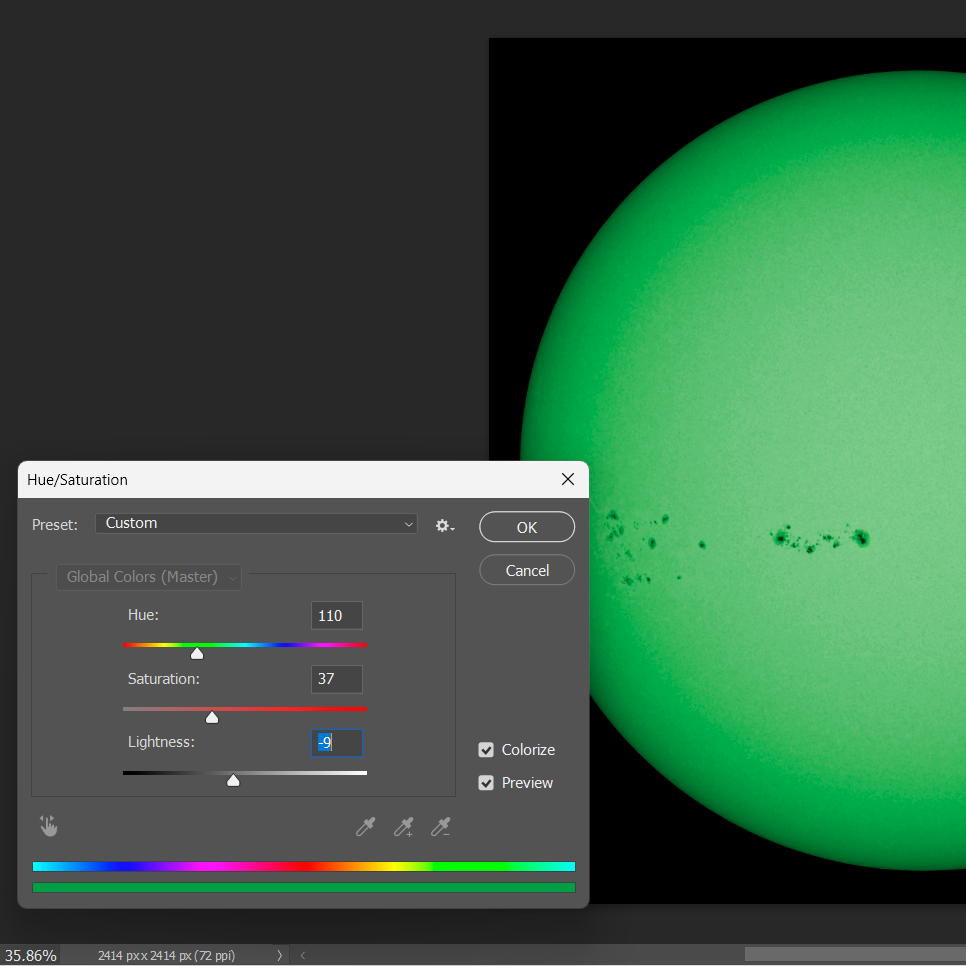Click the zoom percentage field in the status bar

tap(29, 956)
